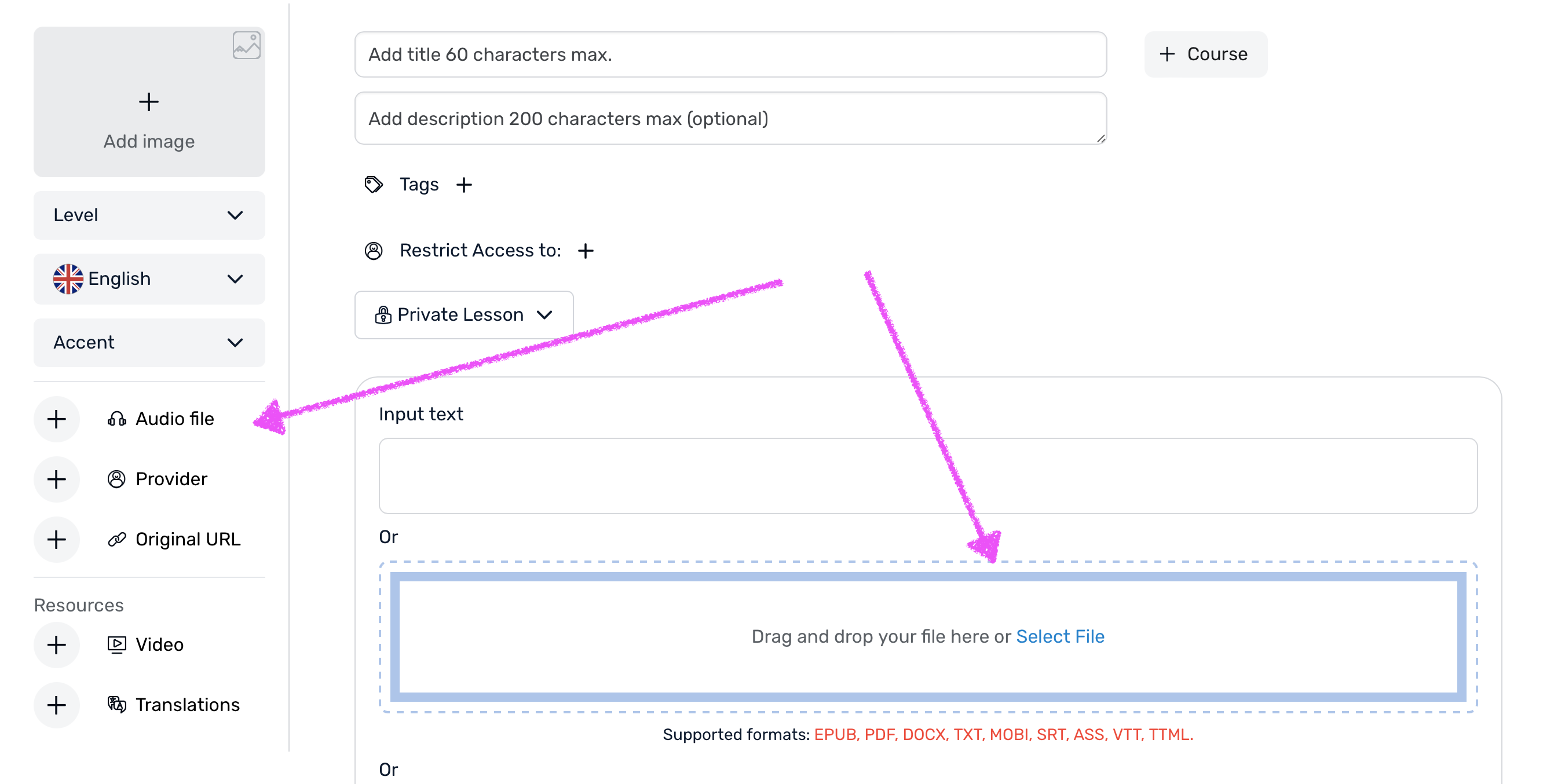The height and width of the screenshot is (784, 1565).
Task: Expand the English language selector
Action: point(149,279)
